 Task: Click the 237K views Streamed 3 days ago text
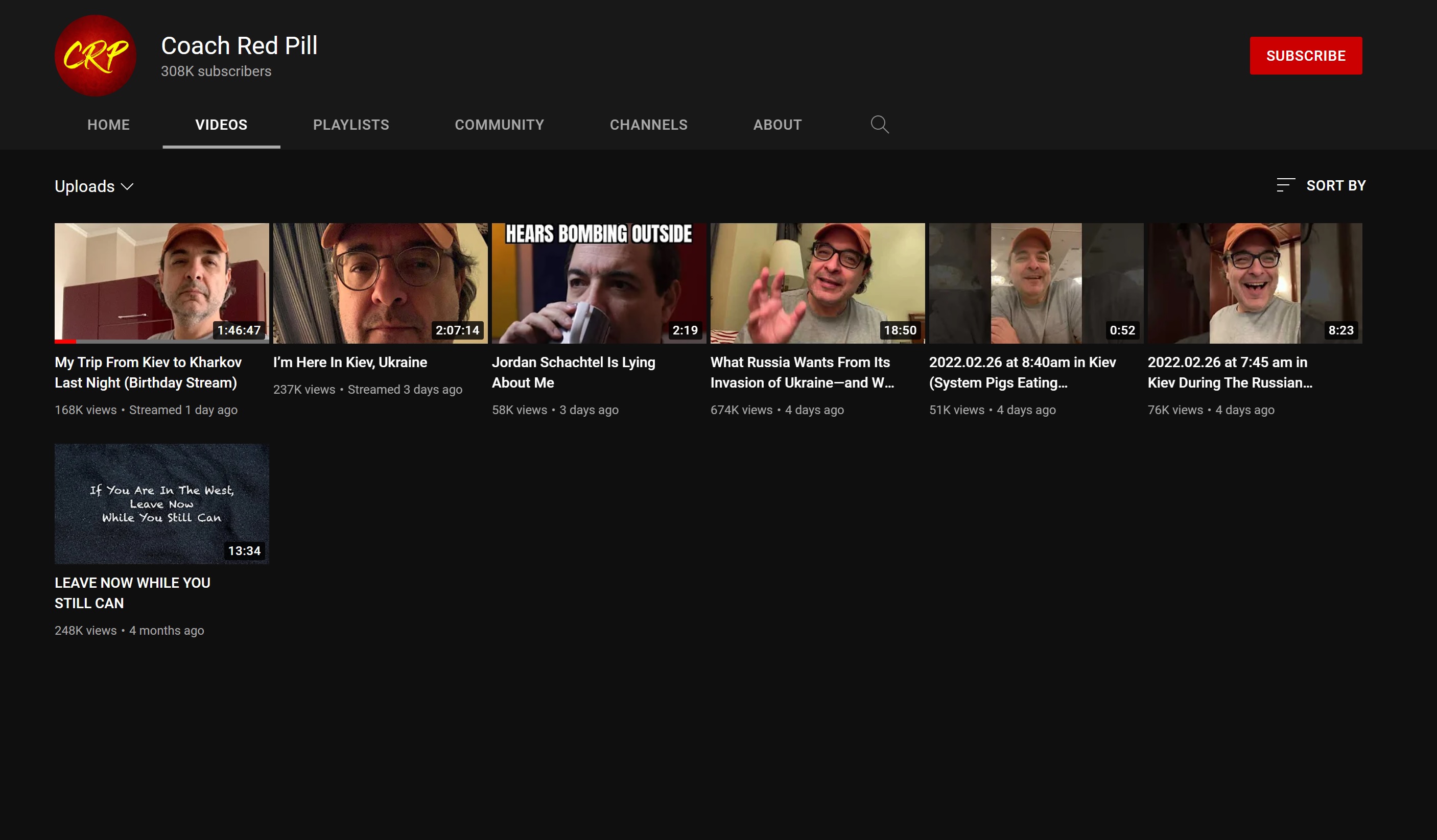click(x=368, y=390)
